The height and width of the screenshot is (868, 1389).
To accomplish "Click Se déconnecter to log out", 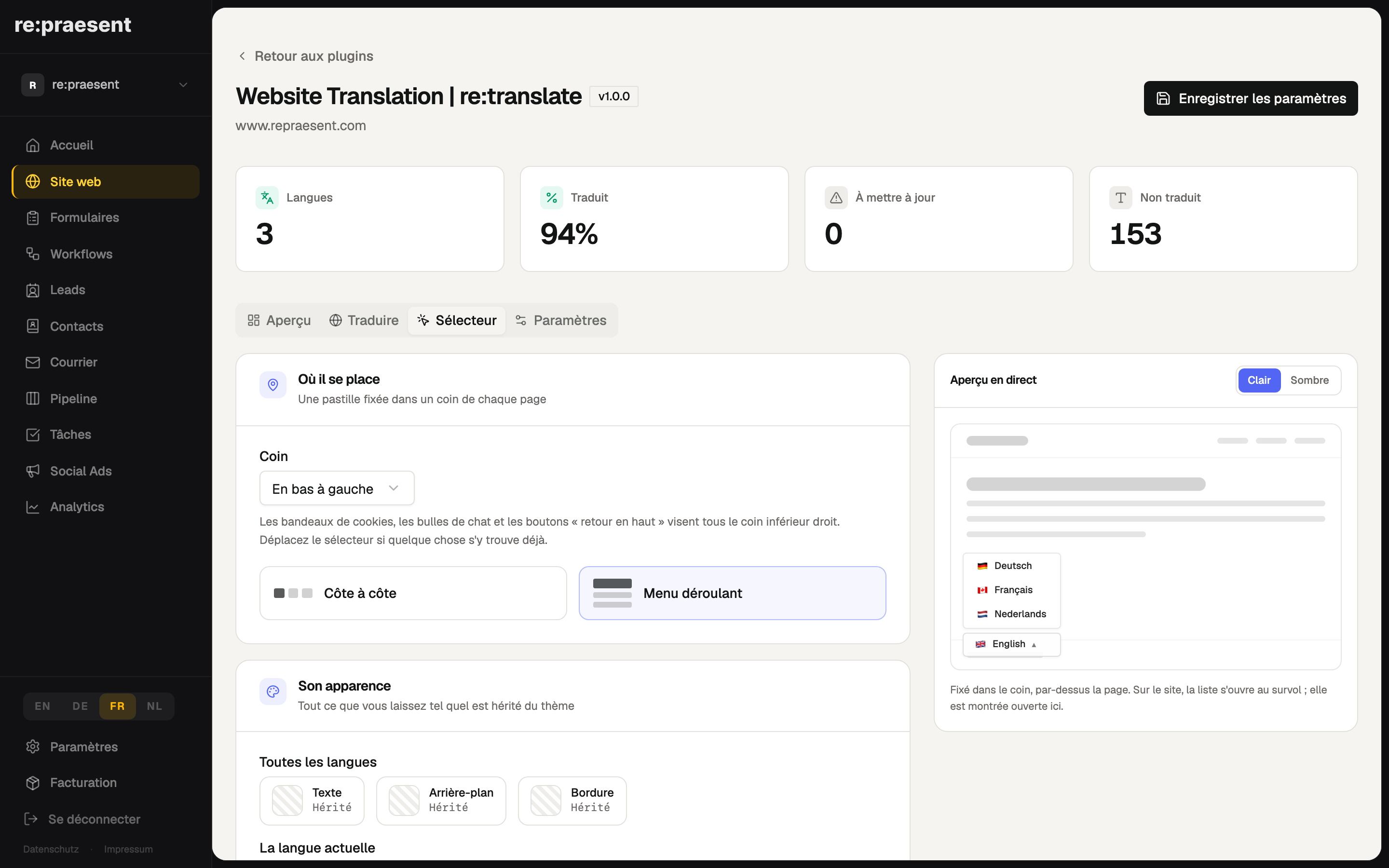I will tap(82, 819).
